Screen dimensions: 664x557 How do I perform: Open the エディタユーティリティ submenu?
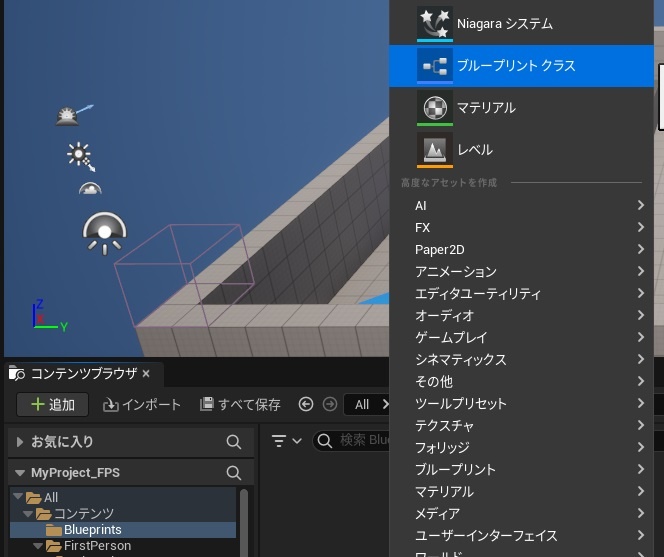(521, 294)
